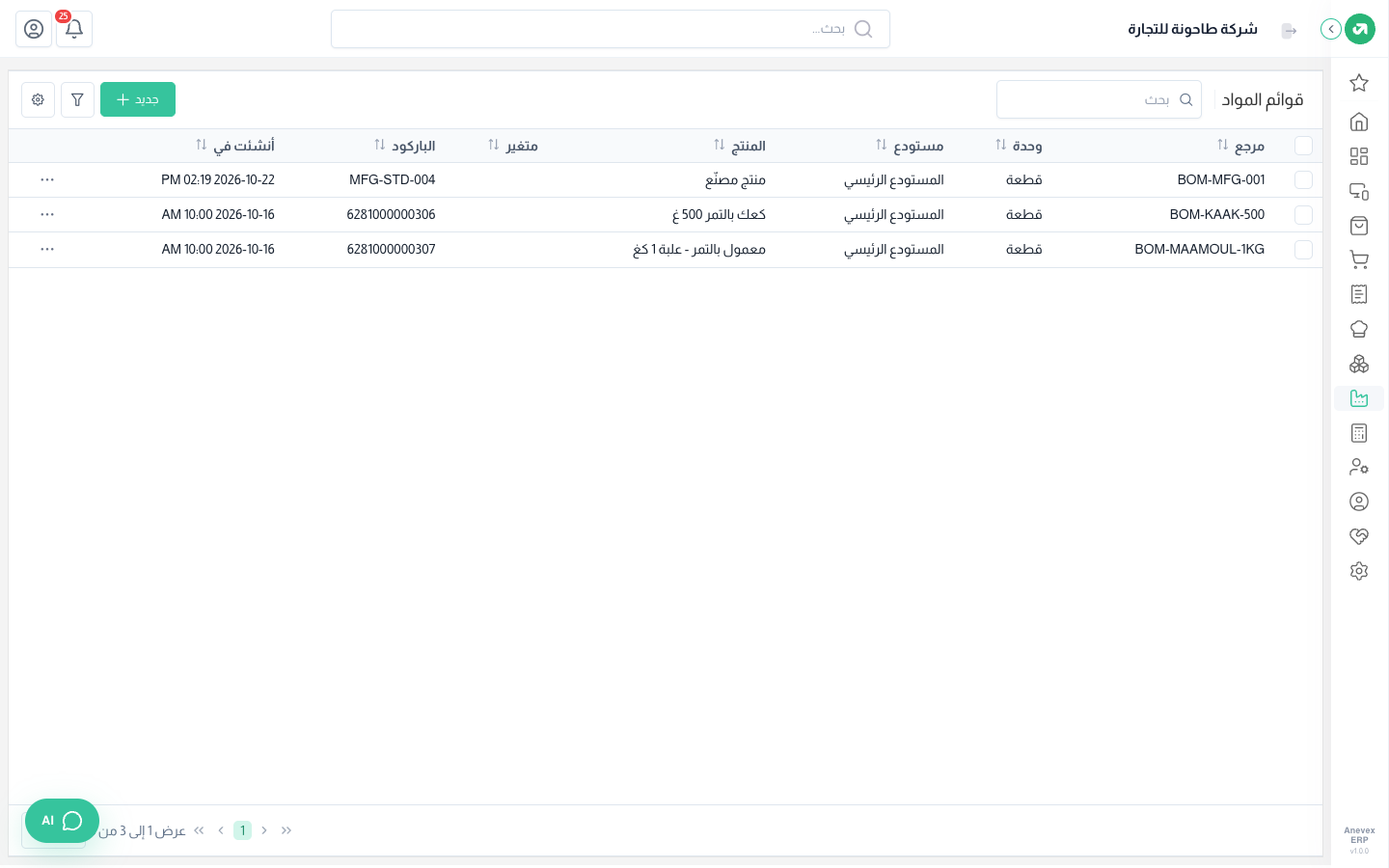Click reference BOM-KAAK-500
This screenshot has width=1389, height=868.
[1217, 214]
